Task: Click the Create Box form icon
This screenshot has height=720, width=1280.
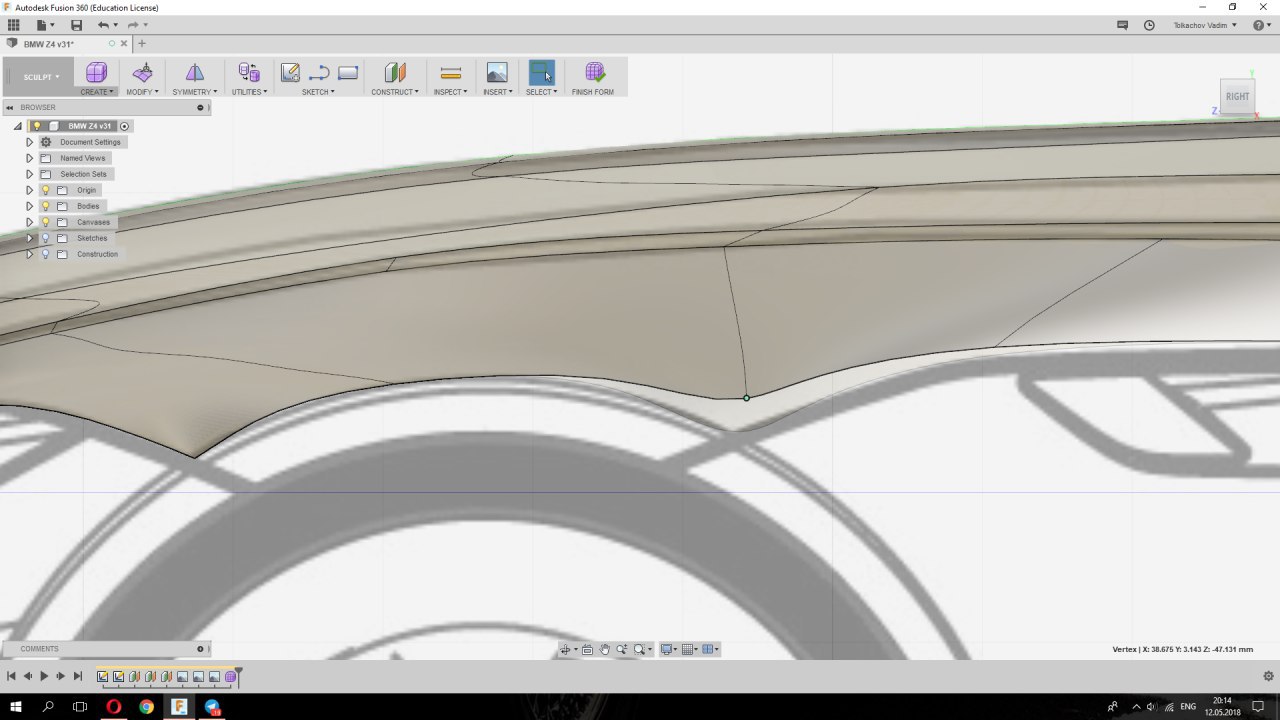Action: click(x=96, y=72)
